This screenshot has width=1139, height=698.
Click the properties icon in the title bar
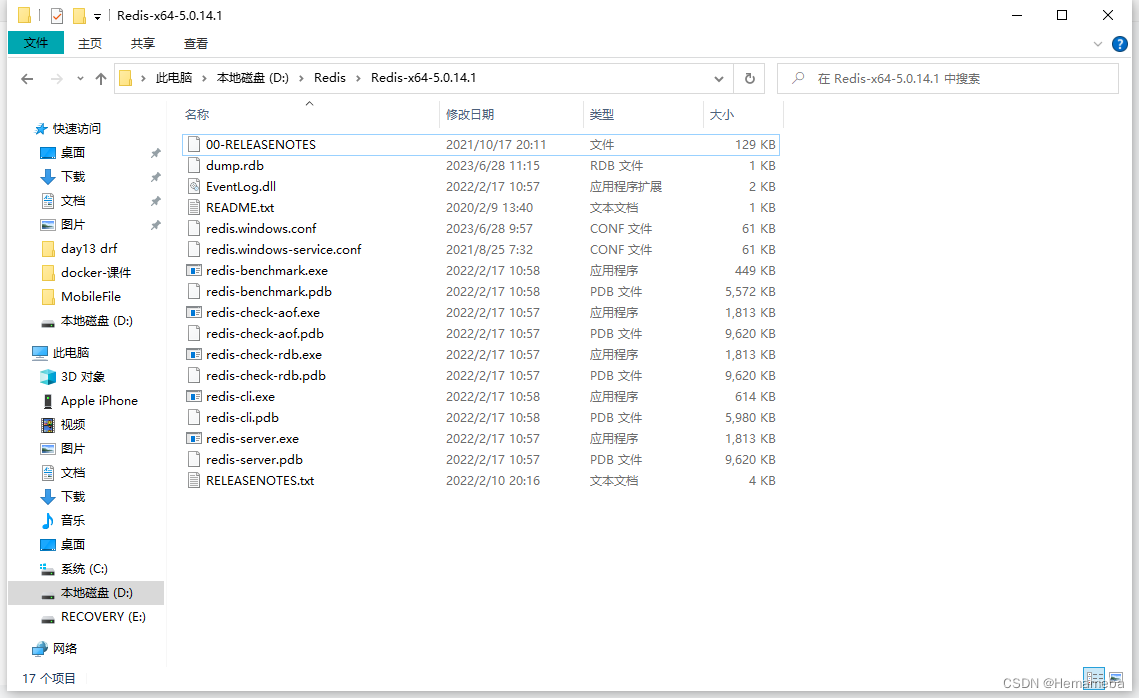pos(57,15)
